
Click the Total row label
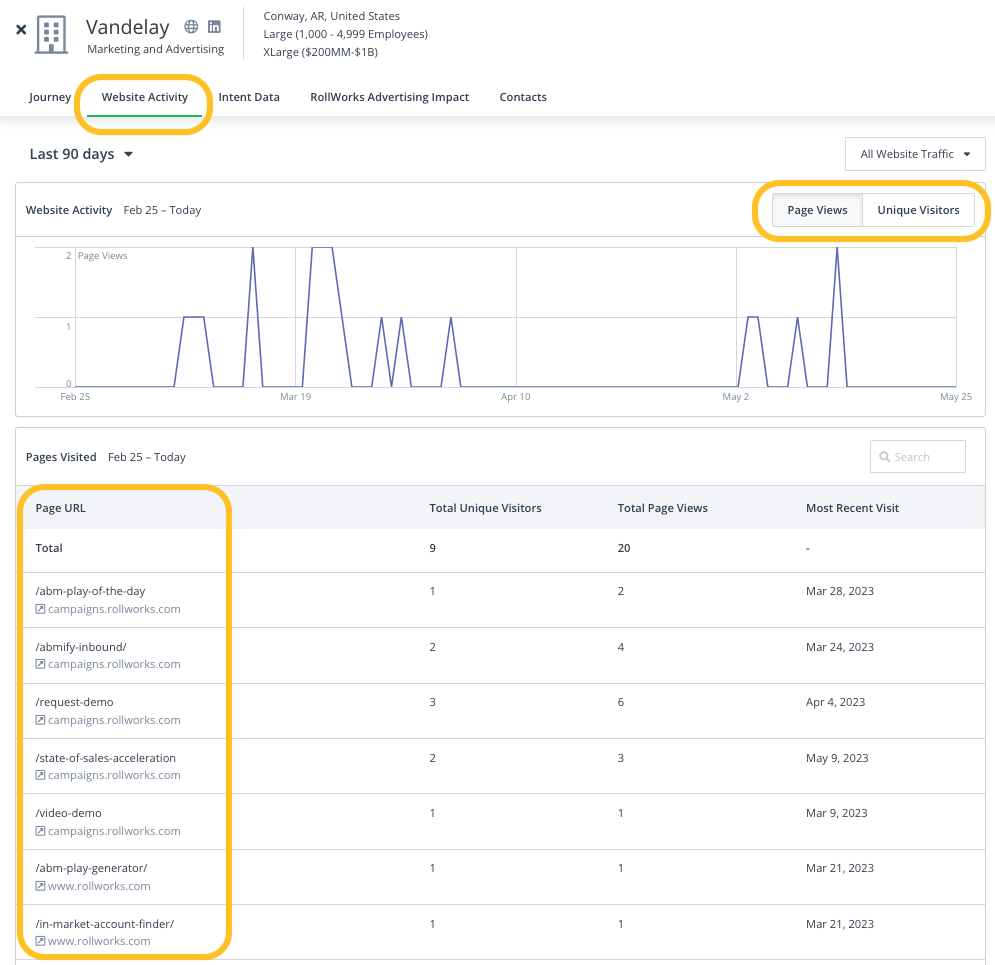pyautogui.click(x=49, y=548)
